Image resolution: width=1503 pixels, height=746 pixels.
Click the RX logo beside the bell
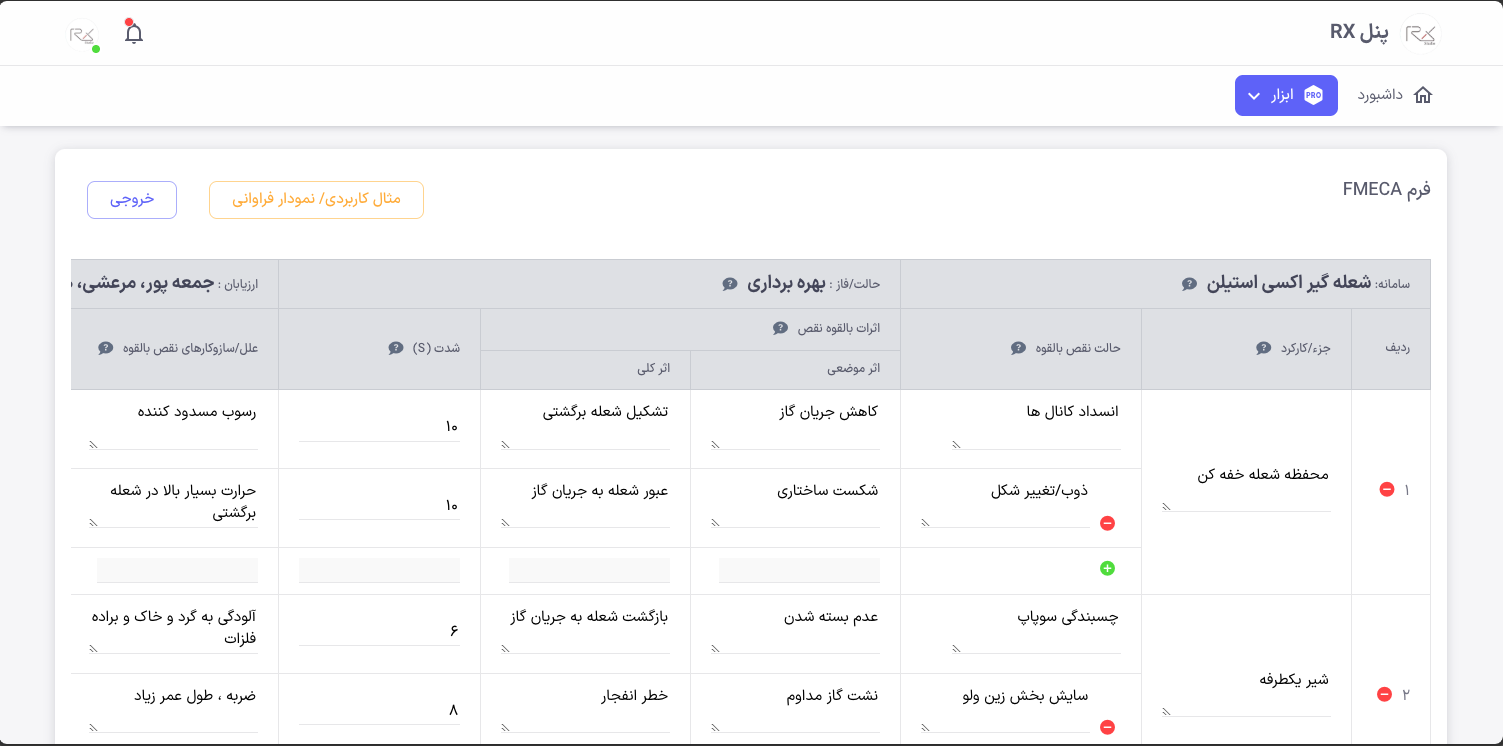pyautogui.click(x=82, y=32)
